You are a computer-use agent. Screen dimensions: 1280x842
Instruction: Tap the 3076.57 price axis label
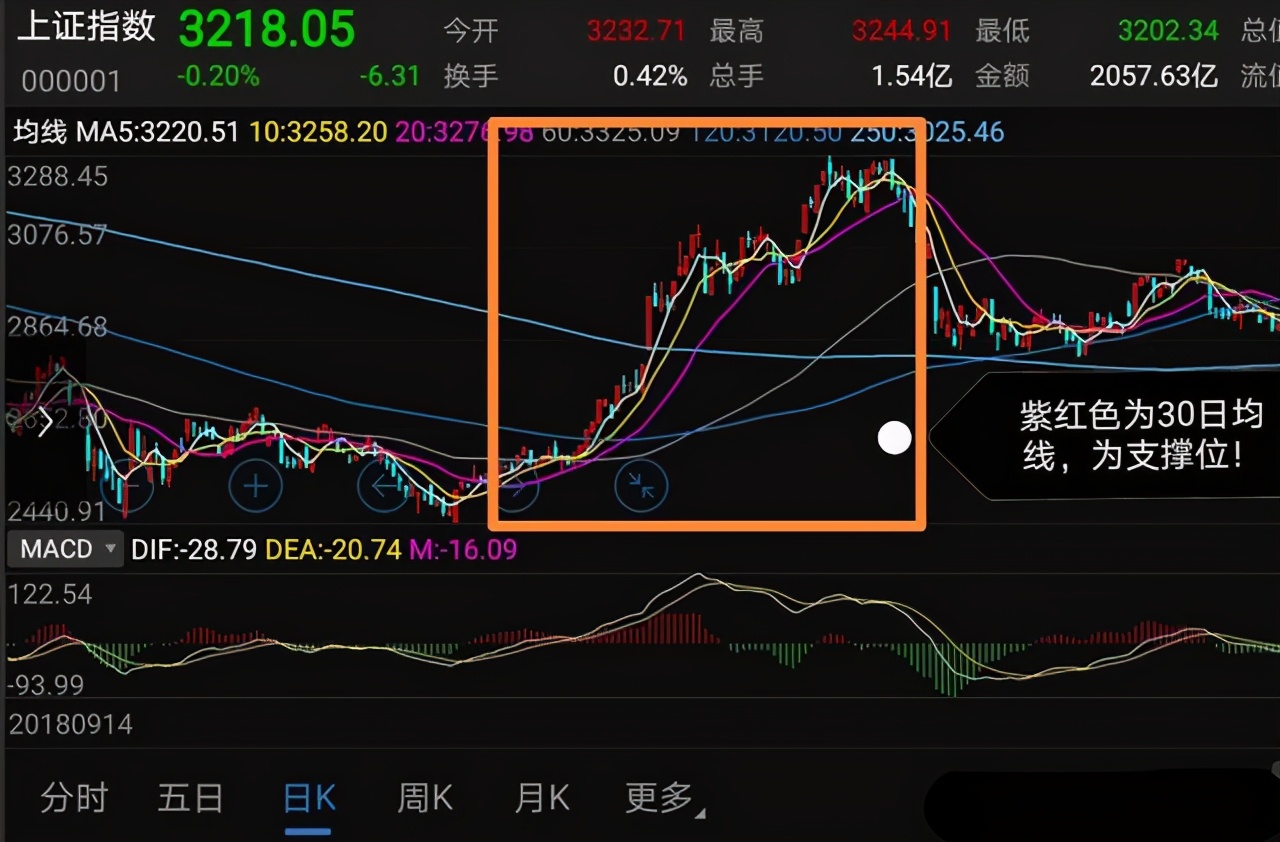coord(57,235)
